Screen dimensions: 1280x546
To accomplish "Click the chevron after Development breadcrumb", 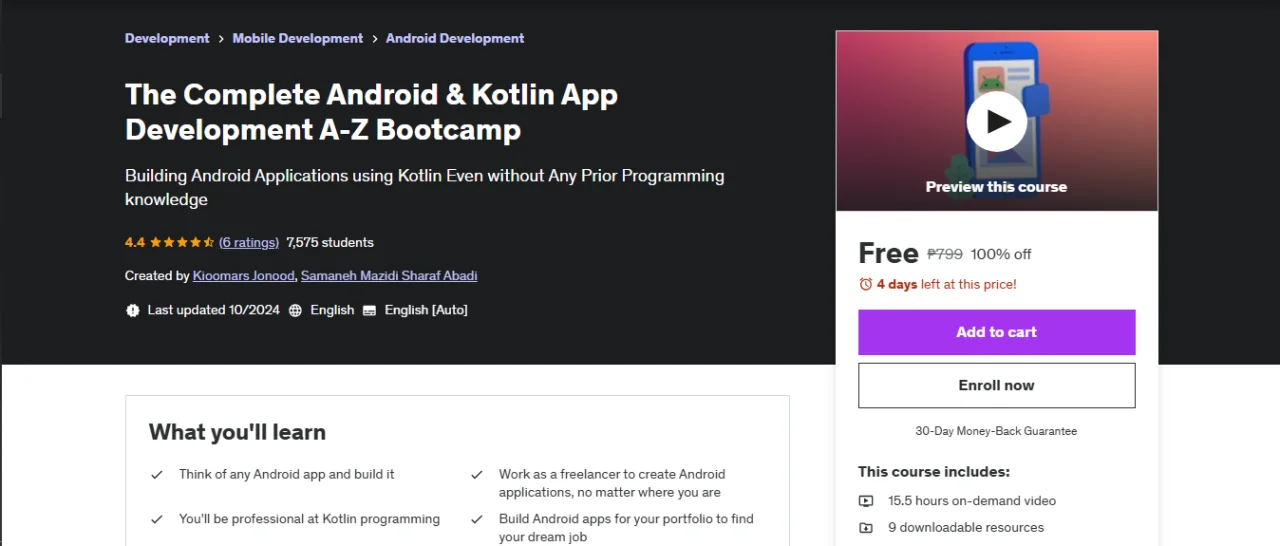I will click(221, 38).
